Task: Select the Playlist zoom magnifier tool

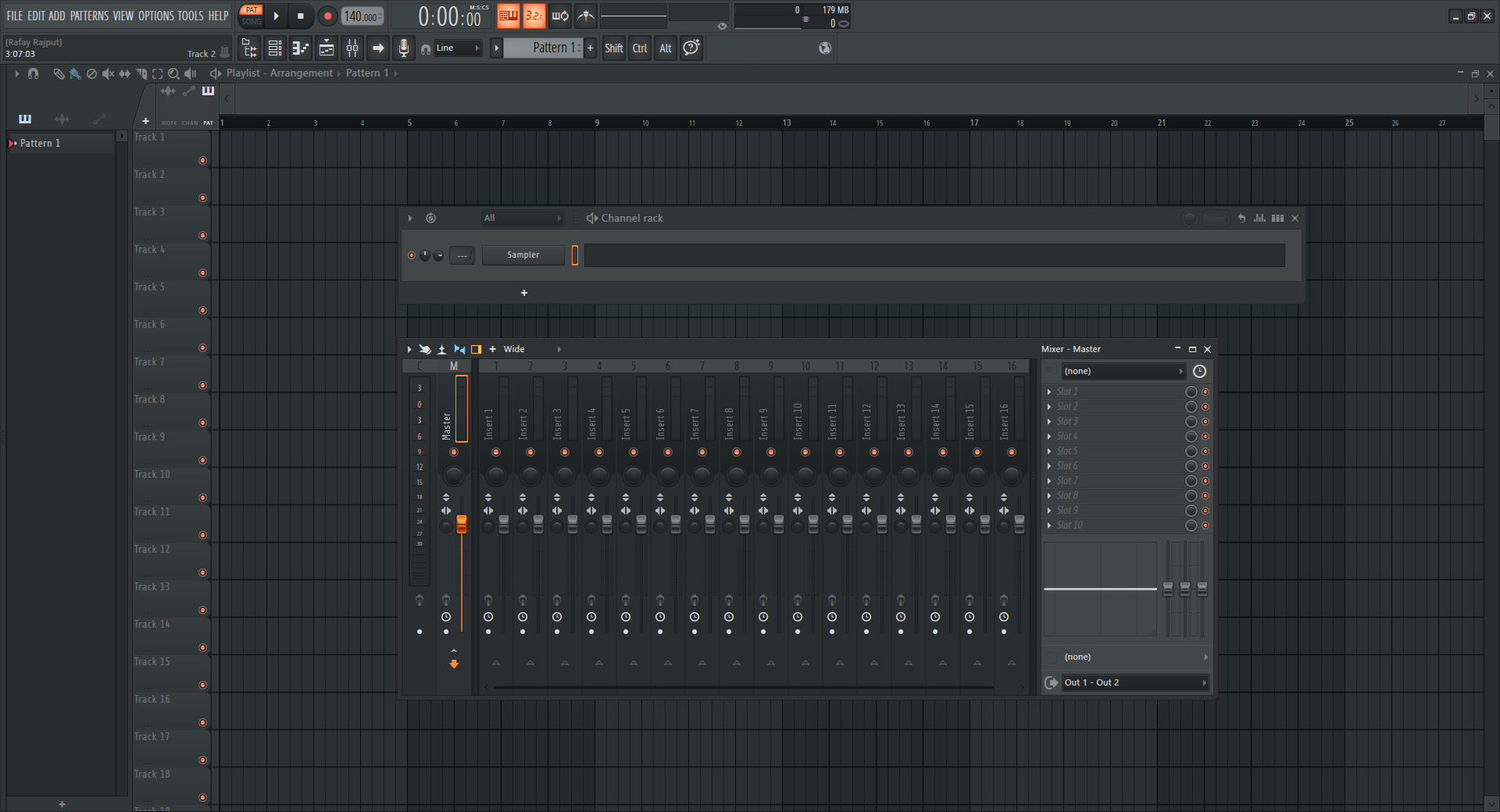Action: [173, 73]
